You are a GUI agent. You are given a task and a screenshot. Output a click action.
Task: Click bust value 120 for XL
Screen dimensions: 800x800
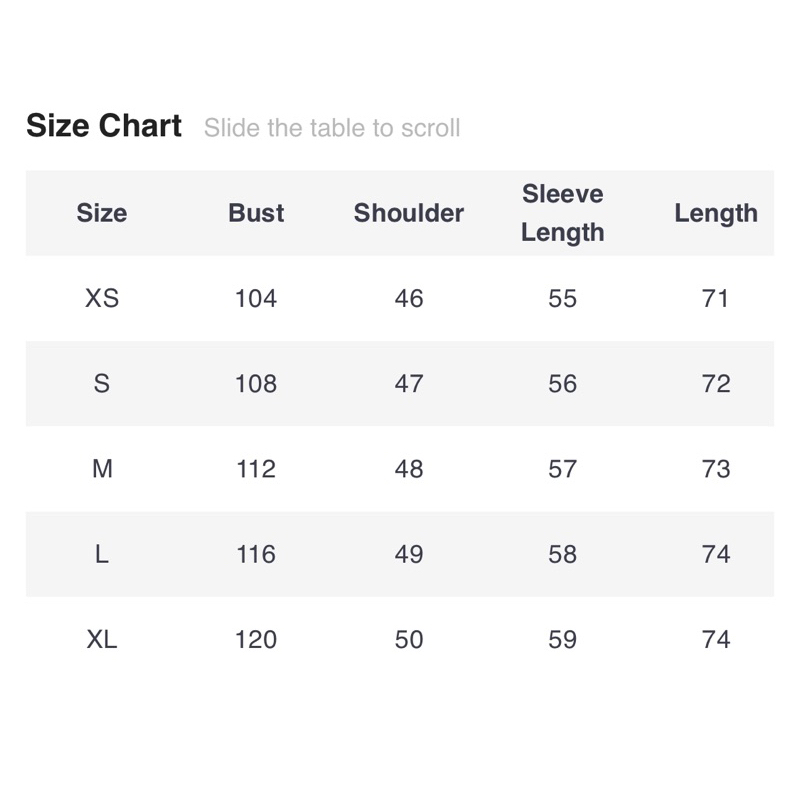pyautogui.click(x=256, y=639)
